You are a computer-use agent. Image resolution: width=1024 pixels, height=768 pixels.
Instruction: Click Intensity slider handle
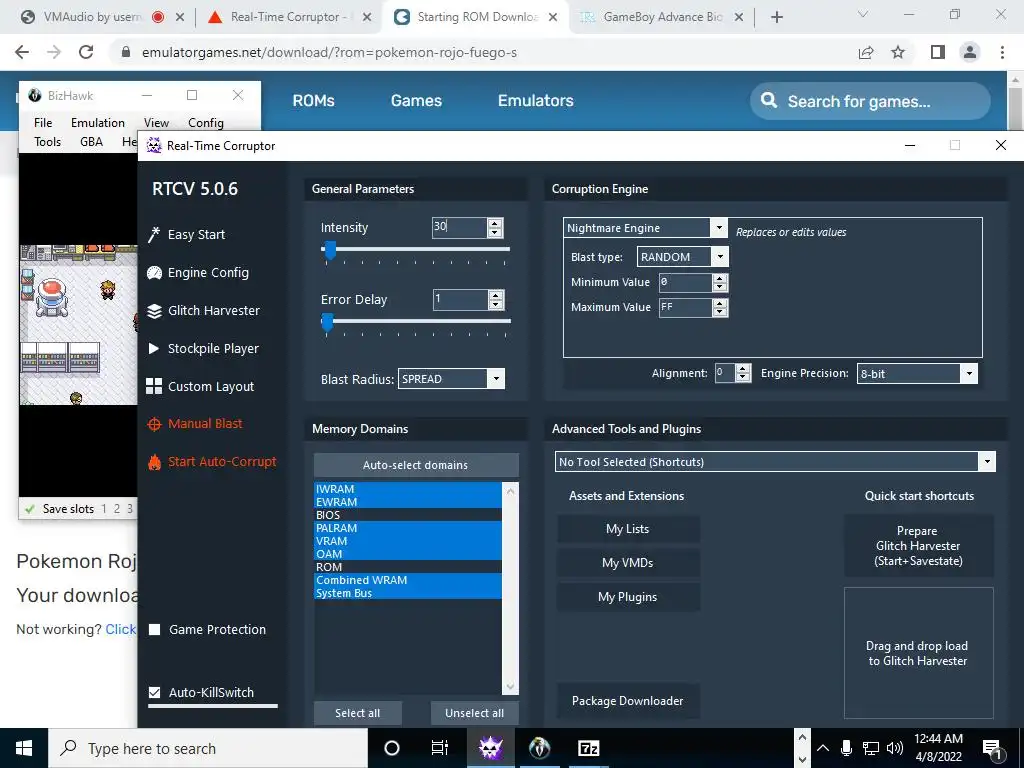coord(330,250)
